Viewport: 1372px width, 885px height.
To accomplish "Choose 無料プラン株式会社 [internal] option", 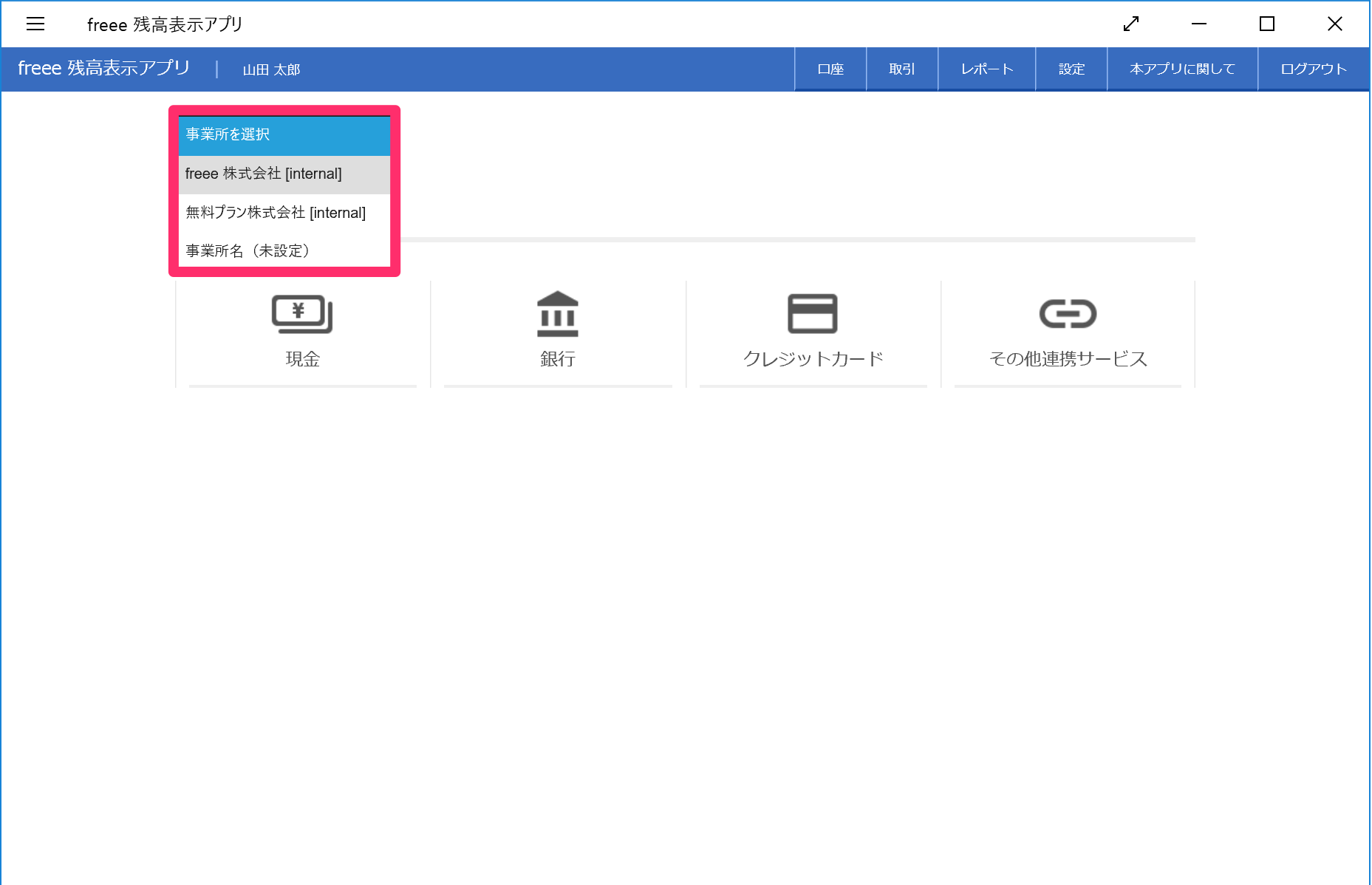I will coord(284,213).
